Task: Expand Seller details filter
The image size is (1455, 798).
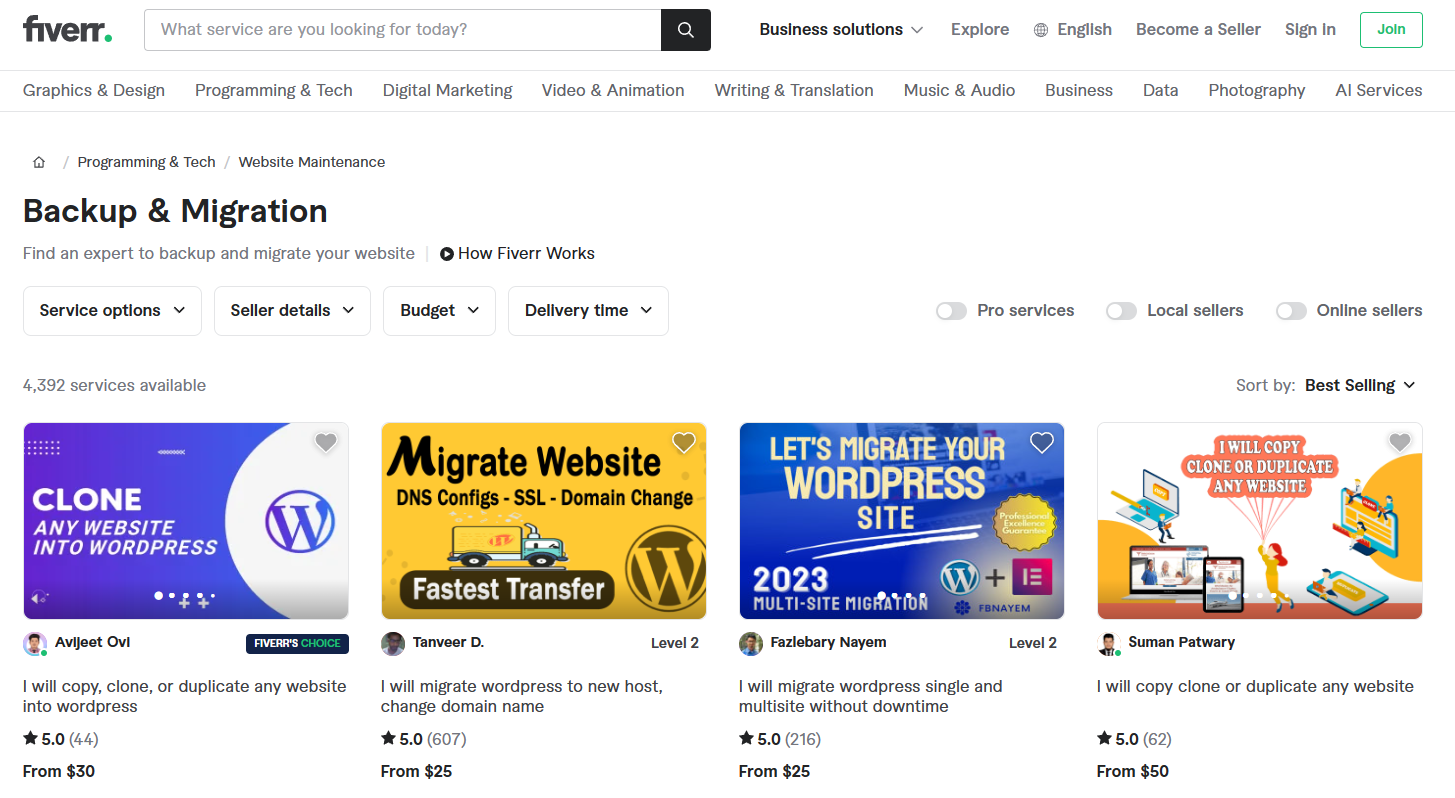Action: pos(292,311)
